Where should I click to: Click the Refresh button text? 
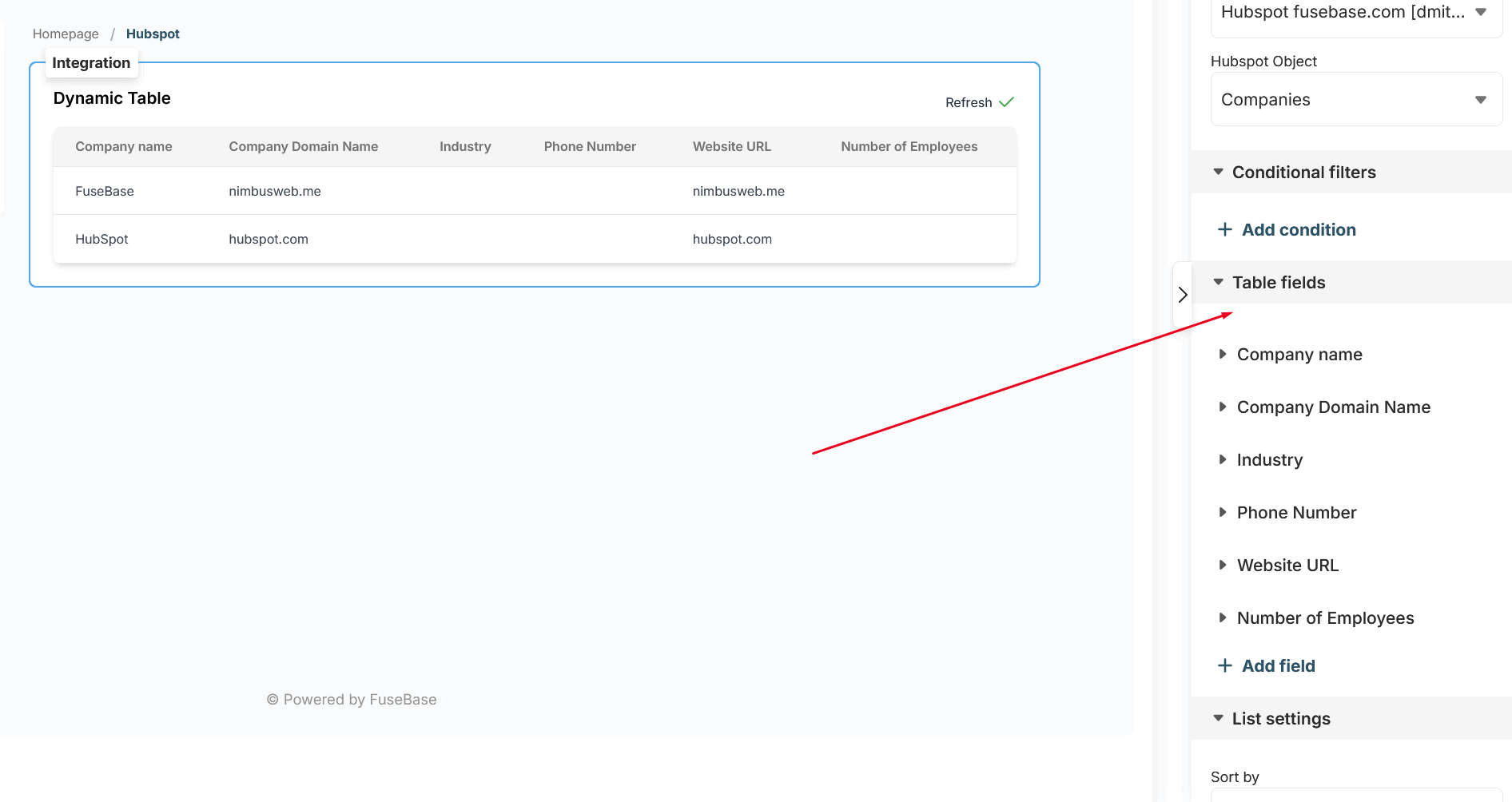coord(969,102)
